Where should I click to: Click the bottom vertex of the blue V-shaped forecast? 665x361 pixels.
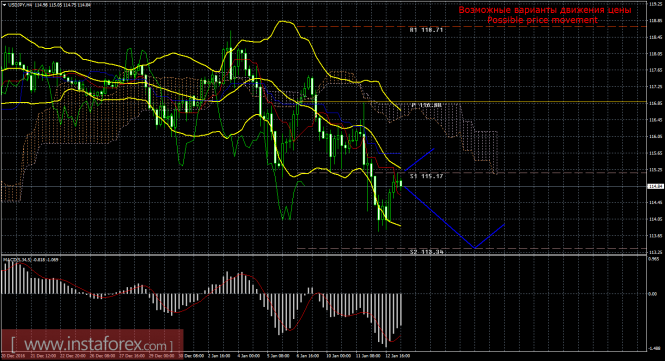[x=475, y=248]
